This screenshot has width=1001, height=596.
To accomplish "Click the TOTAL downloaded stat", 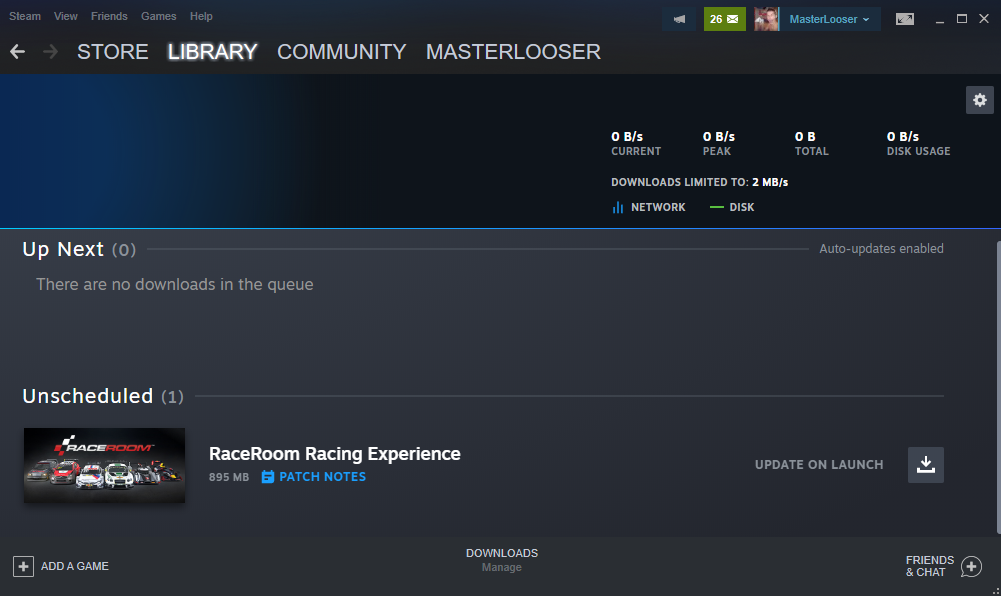I will (811, 144).
